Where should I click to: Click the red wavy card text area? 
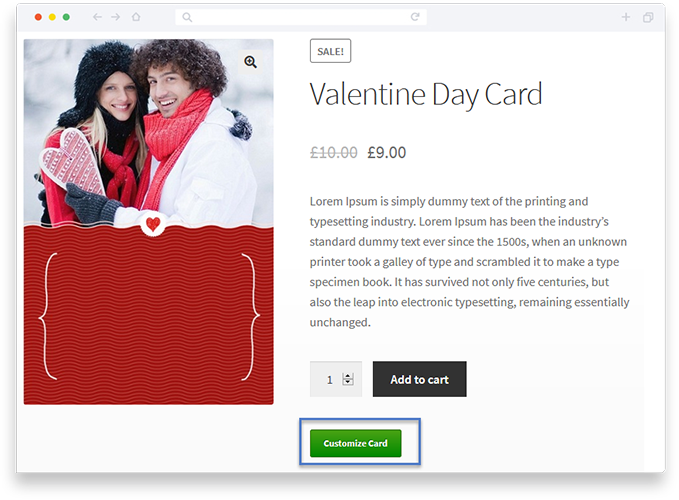(x=149, y=316)
